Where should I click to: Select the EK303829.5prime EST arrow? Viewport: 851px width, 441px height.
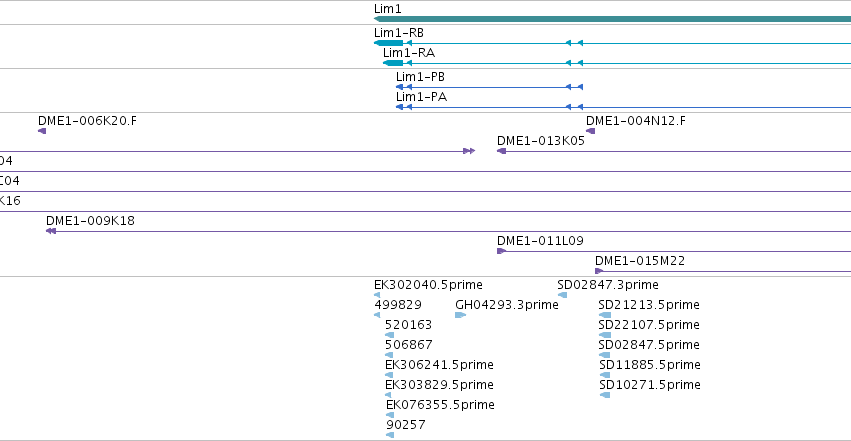[388, 395]
